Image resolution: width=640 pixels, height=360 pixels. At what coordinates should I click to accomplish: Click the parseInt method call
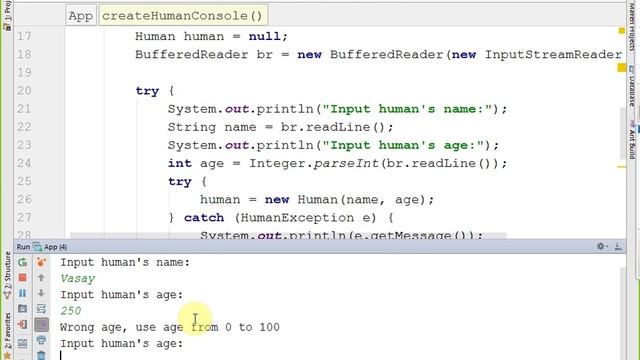coord(346,163)
